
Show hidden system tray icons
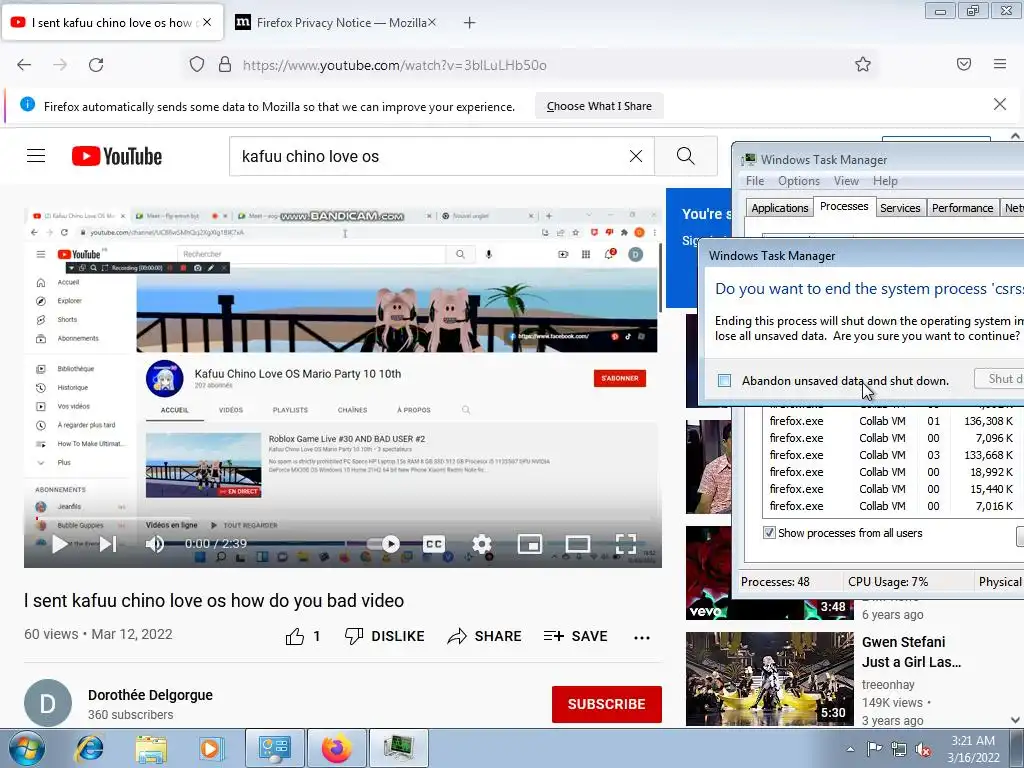[850, 749]
